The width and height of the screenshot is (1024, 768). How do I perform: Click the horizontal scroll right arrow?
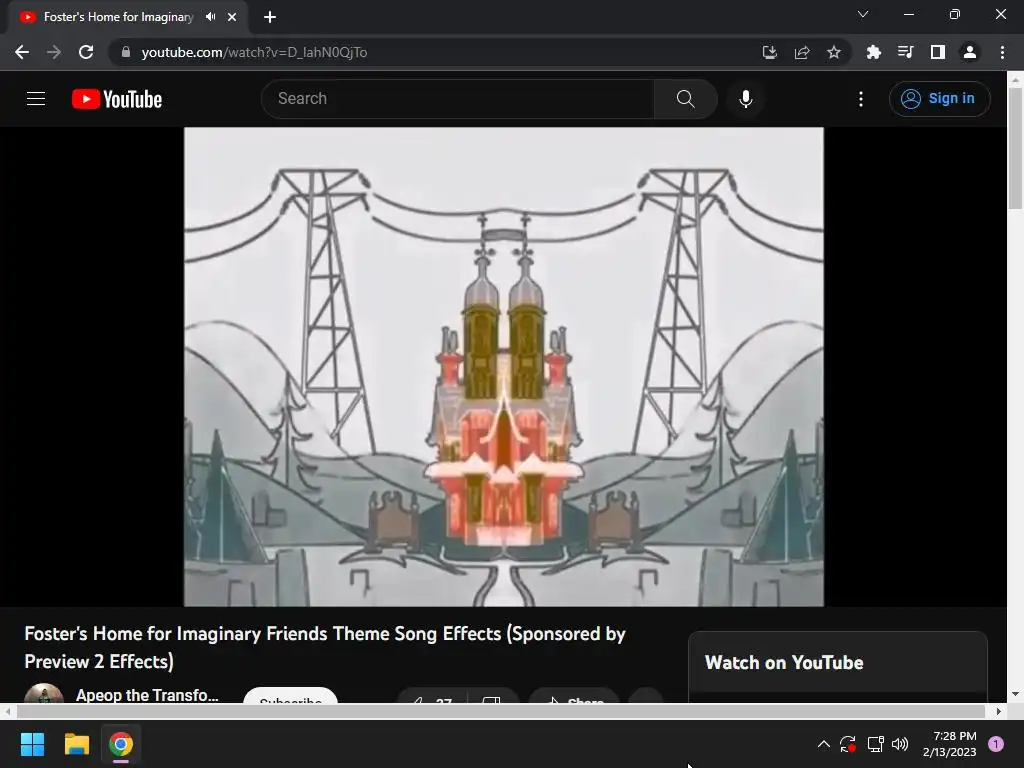(x=999, y=711)
